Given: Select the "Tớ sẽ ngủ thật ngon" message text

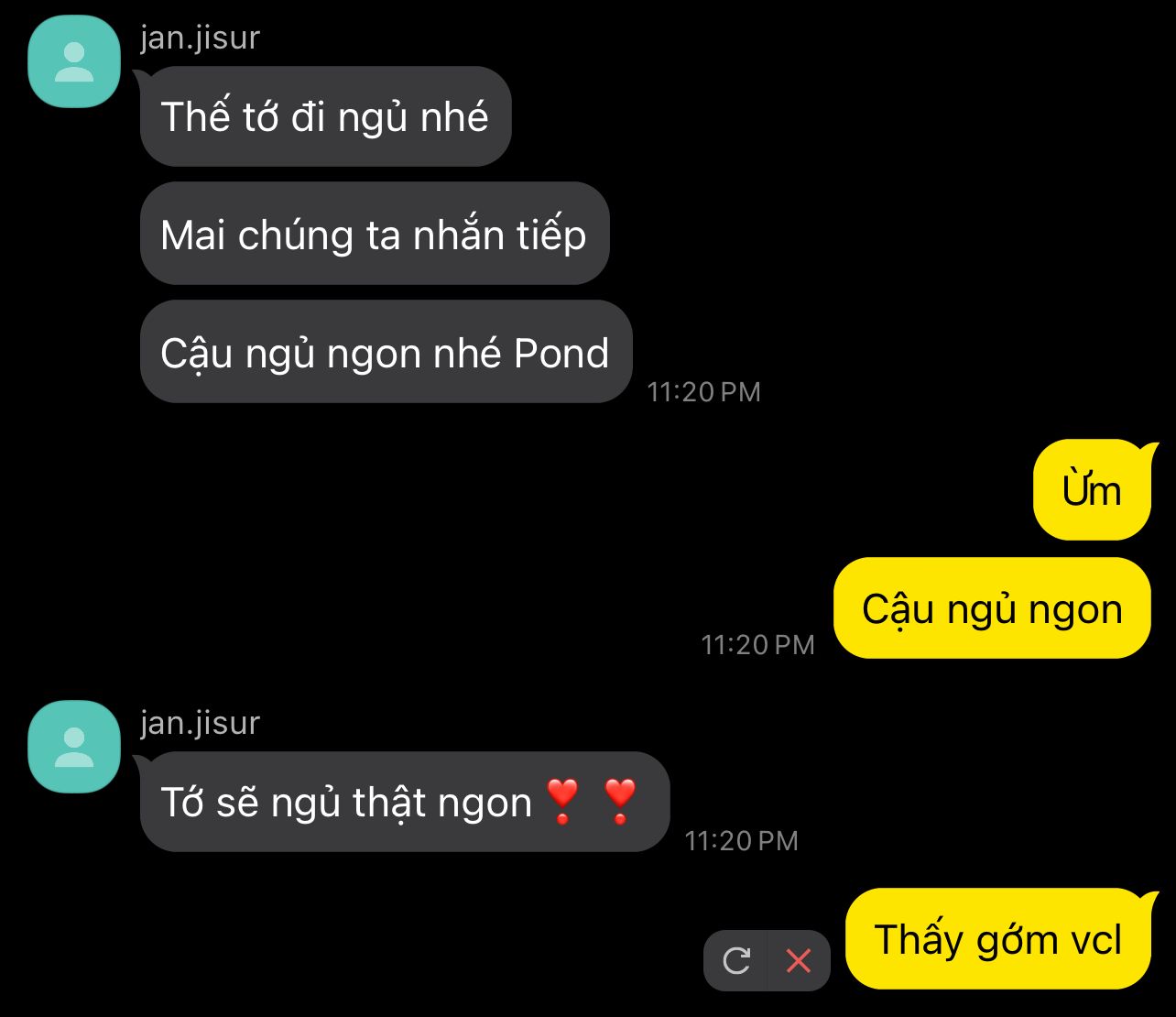Looking at the screenshot, I should pyautogui.click(x=346, y=803).
